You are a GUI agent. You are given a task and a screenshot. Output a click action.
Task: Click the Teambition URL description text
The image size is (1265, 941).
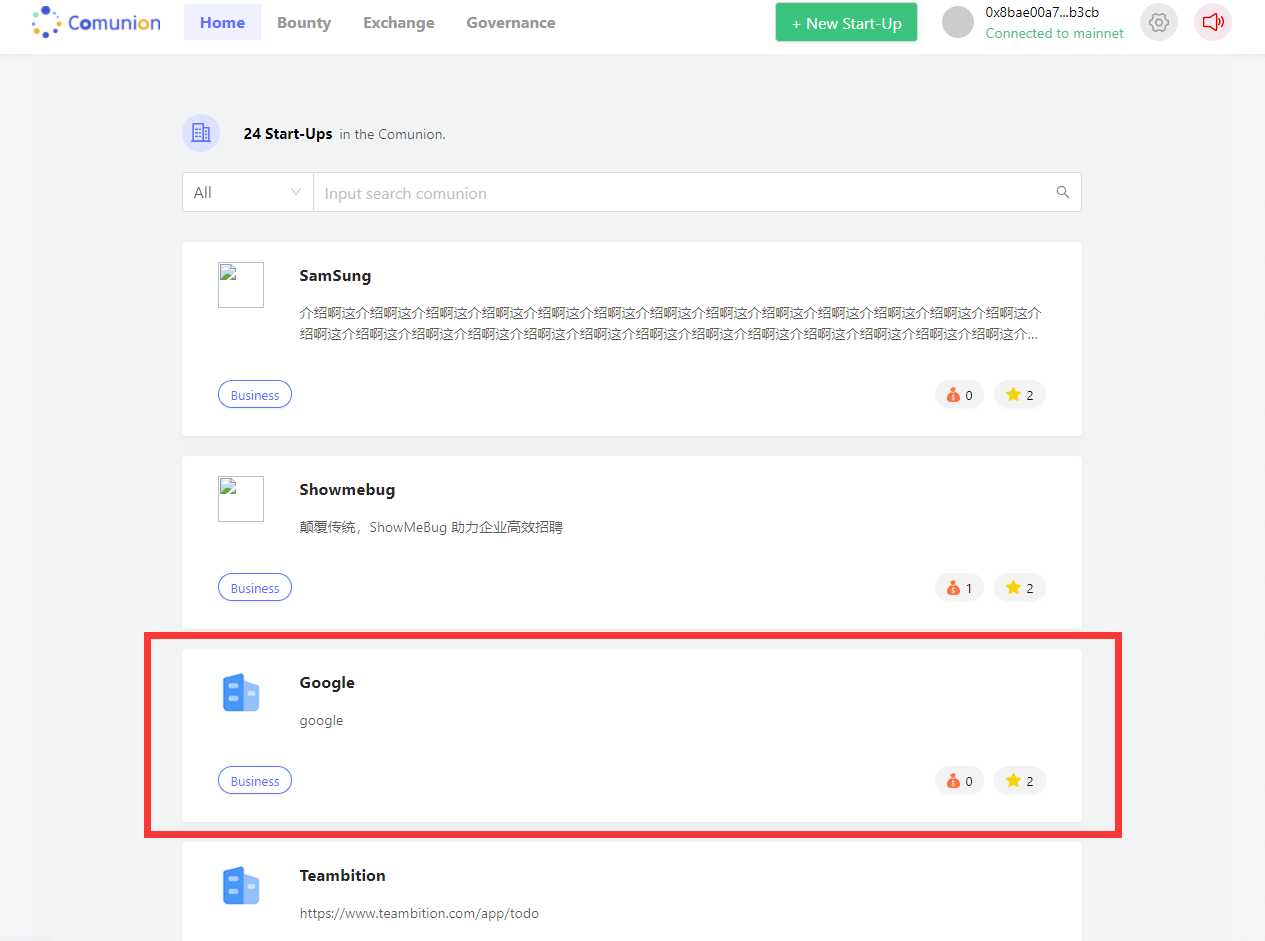click(x=419, y=913)
